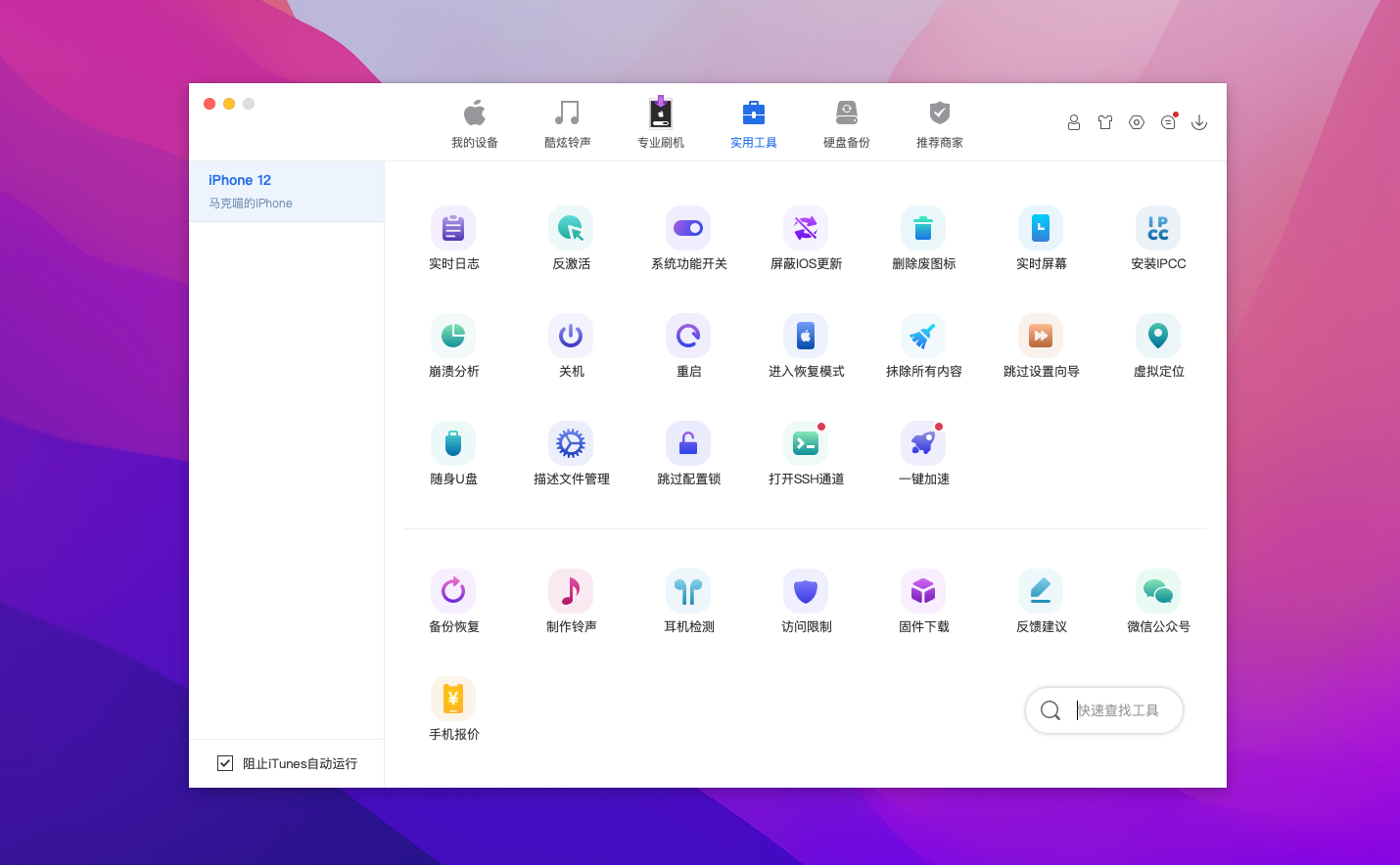Switch to 硬盘备份 disk backup tab

pos(847,123)
